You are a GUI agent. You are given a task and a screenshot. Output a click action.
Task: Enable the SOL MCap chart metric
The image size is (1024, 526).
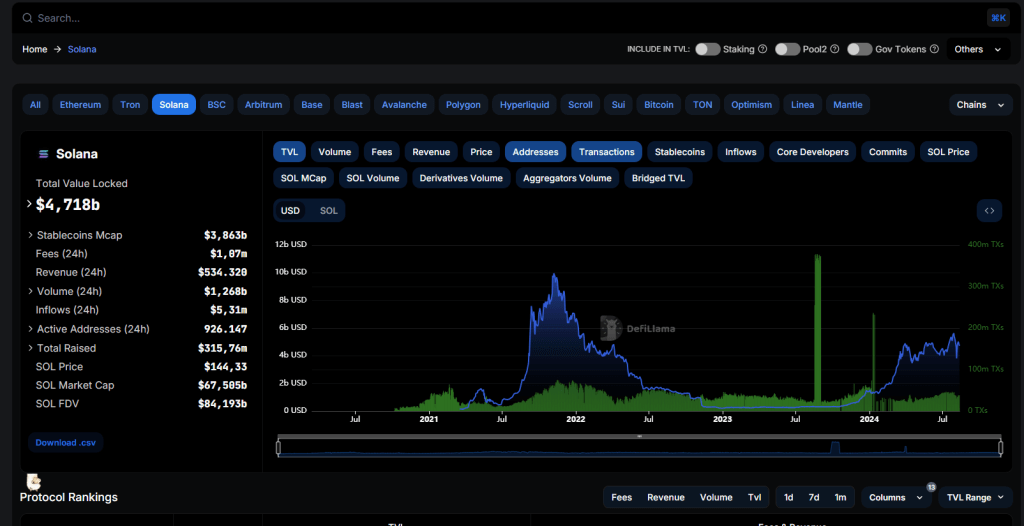[x=304, y=178]
